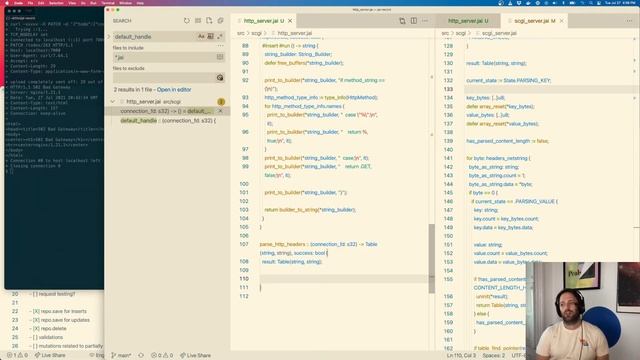Click src breadcrumb in left editor
This screenshot has width=640, height=360.
click(x=241, y=33)
